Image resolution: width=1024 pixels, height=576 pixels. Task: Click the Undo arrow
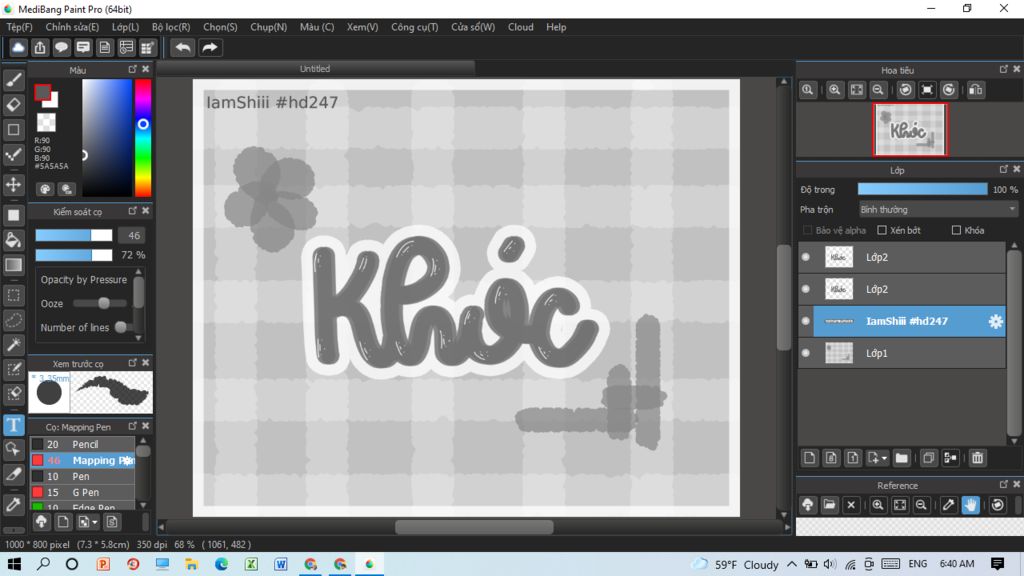click(x=183, y=48)
